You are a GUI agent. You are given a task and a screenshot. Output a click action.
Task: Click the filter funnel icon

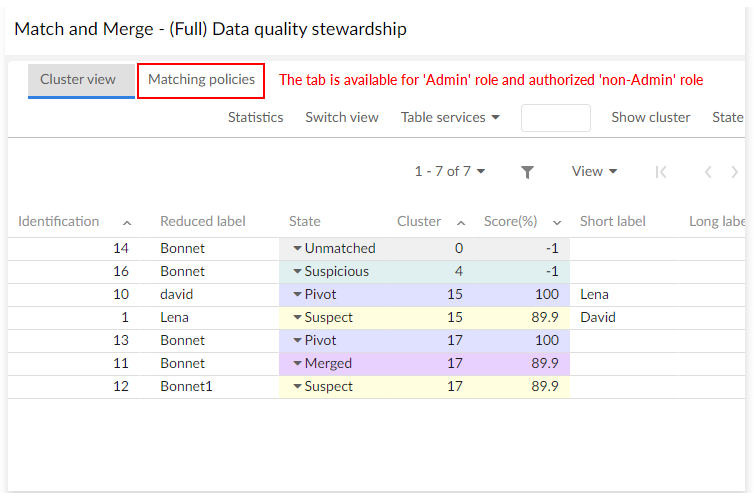pyautogui.click(x=527, y=172)
